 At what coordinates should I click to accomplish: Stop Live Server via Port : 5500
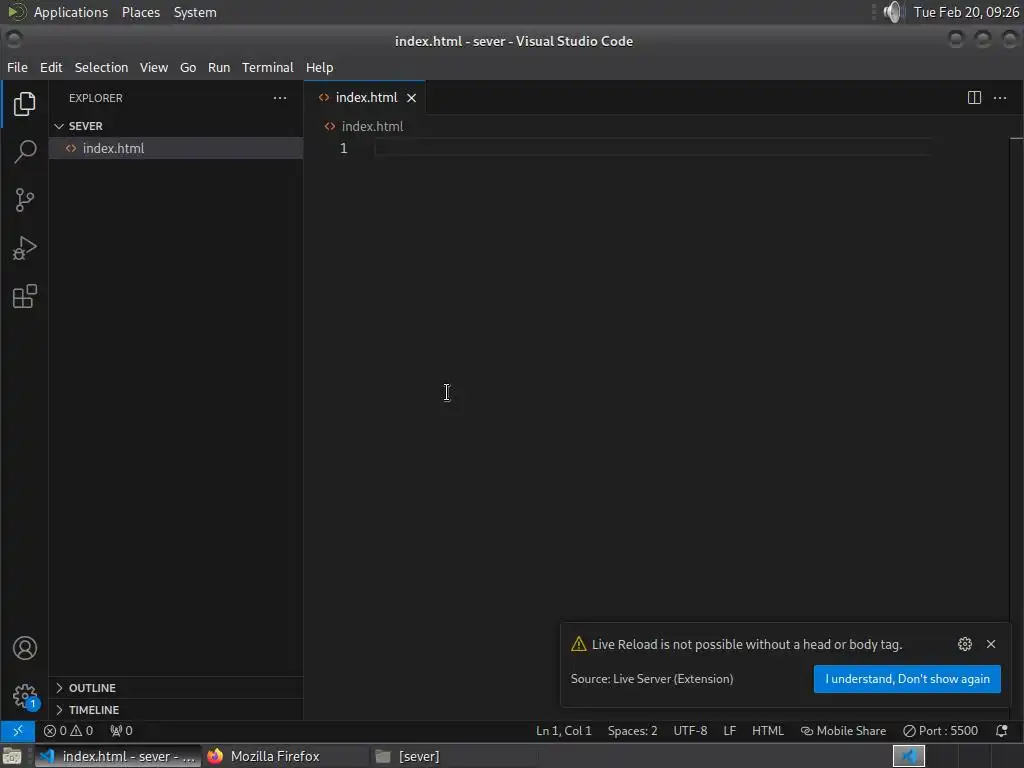point(940,731)
